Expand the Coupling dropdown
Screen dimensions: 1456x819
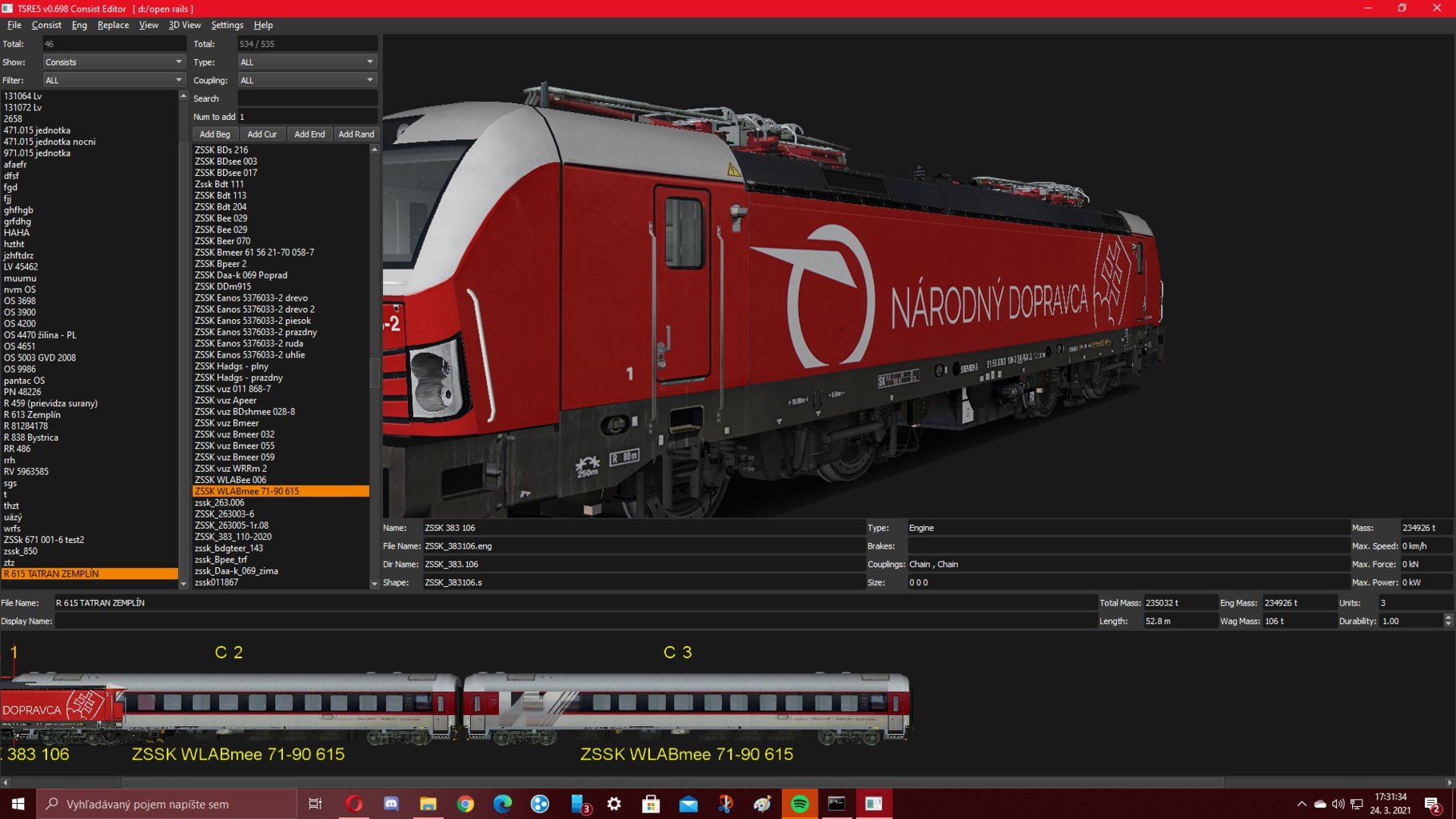click(307, 81)
